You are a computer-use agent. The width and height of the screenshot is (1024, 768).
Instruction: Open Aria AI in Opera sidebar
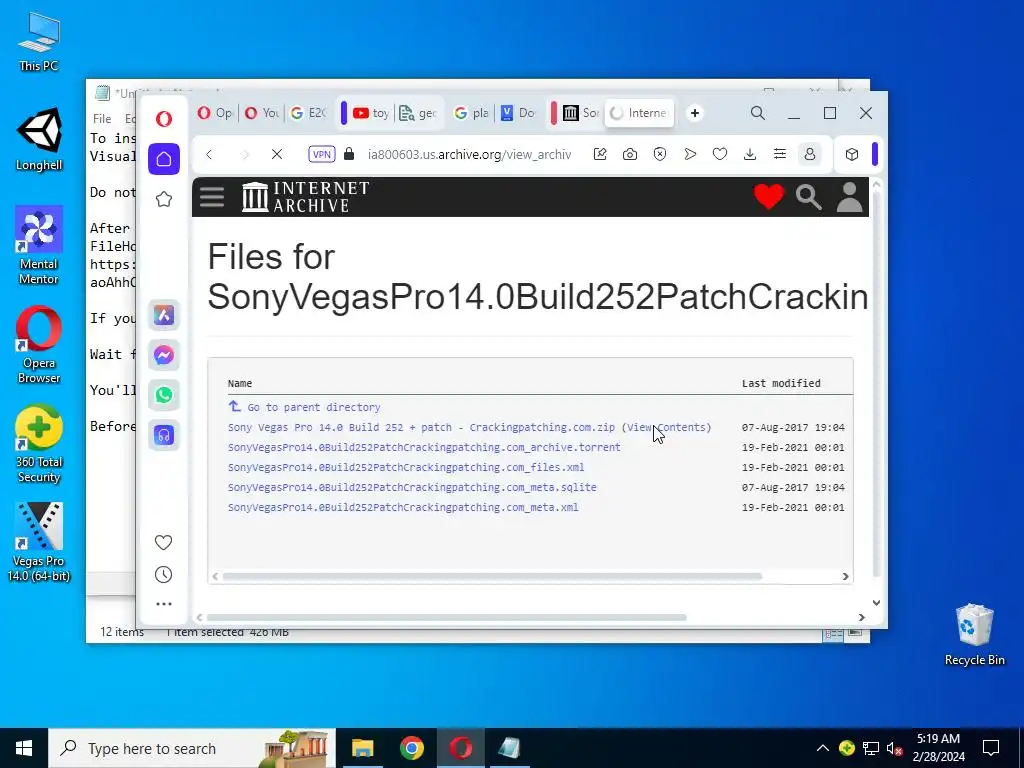[164, 315]
